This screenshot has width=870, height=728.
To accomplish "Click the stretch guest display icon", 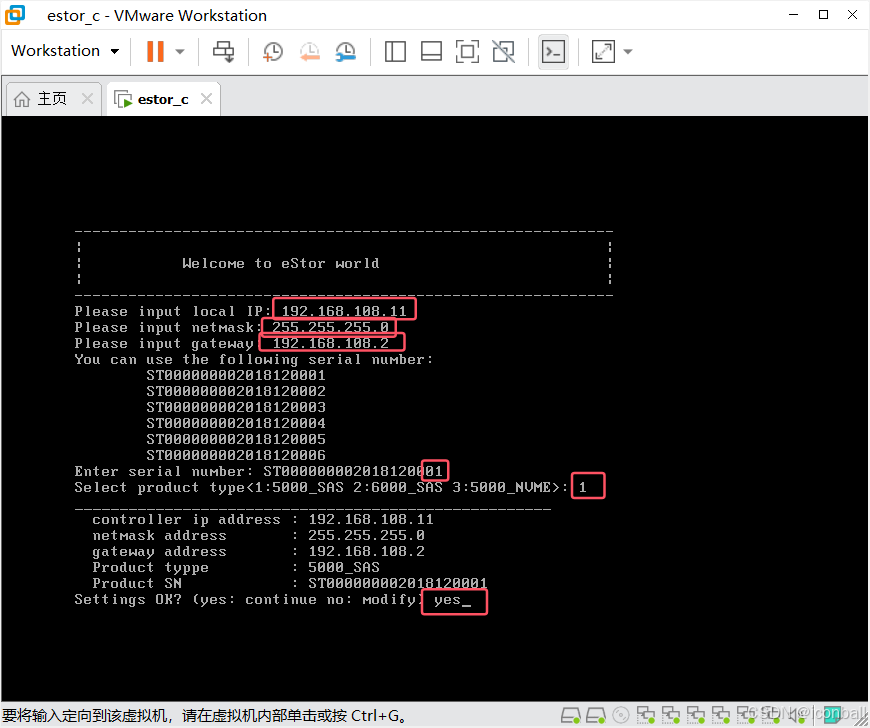I will pos(603,52).
